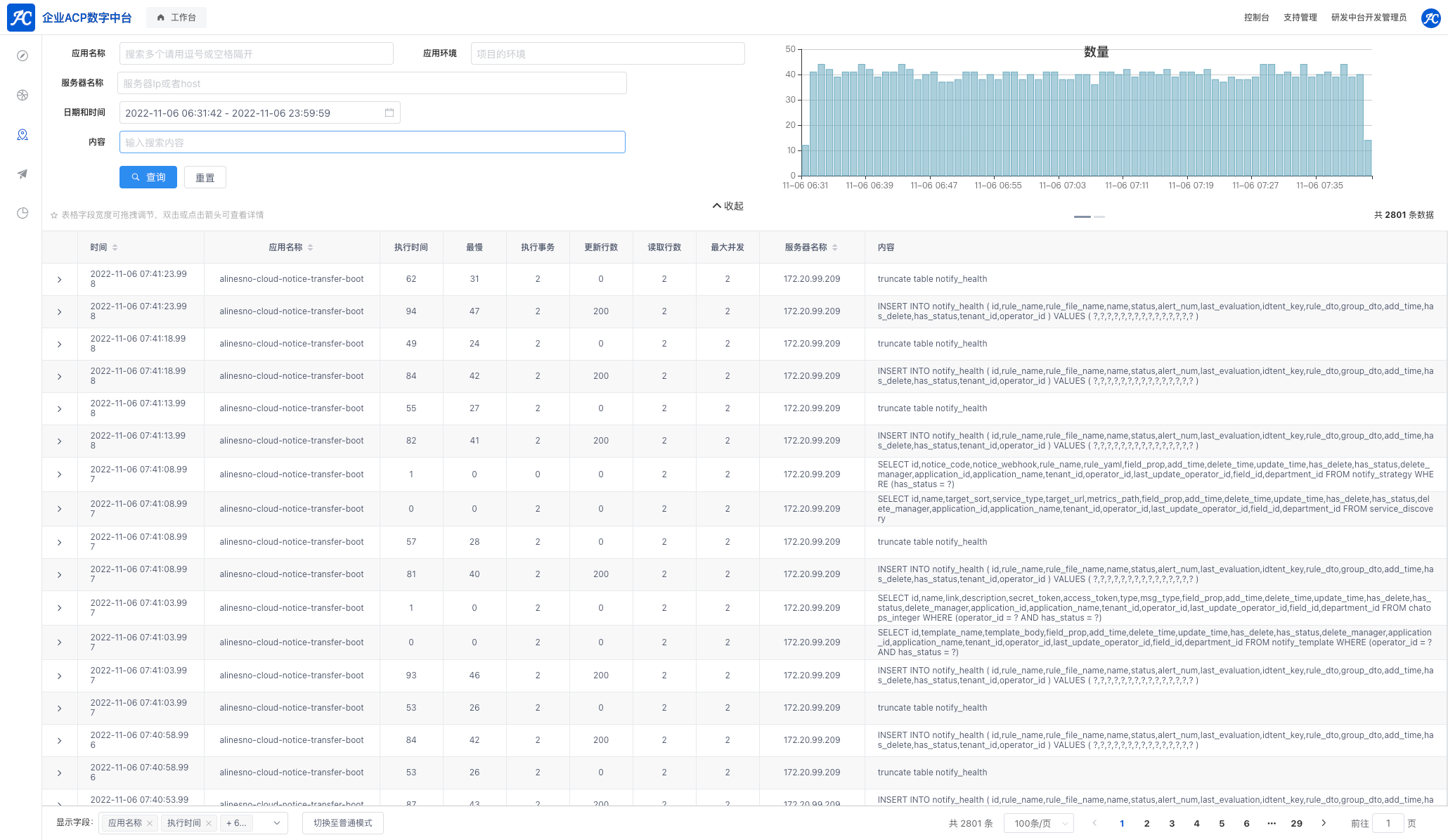This screenshot has width=1448, height=840.
Task: Open the pie chart sidebar icon
Action: pos(22,213)
